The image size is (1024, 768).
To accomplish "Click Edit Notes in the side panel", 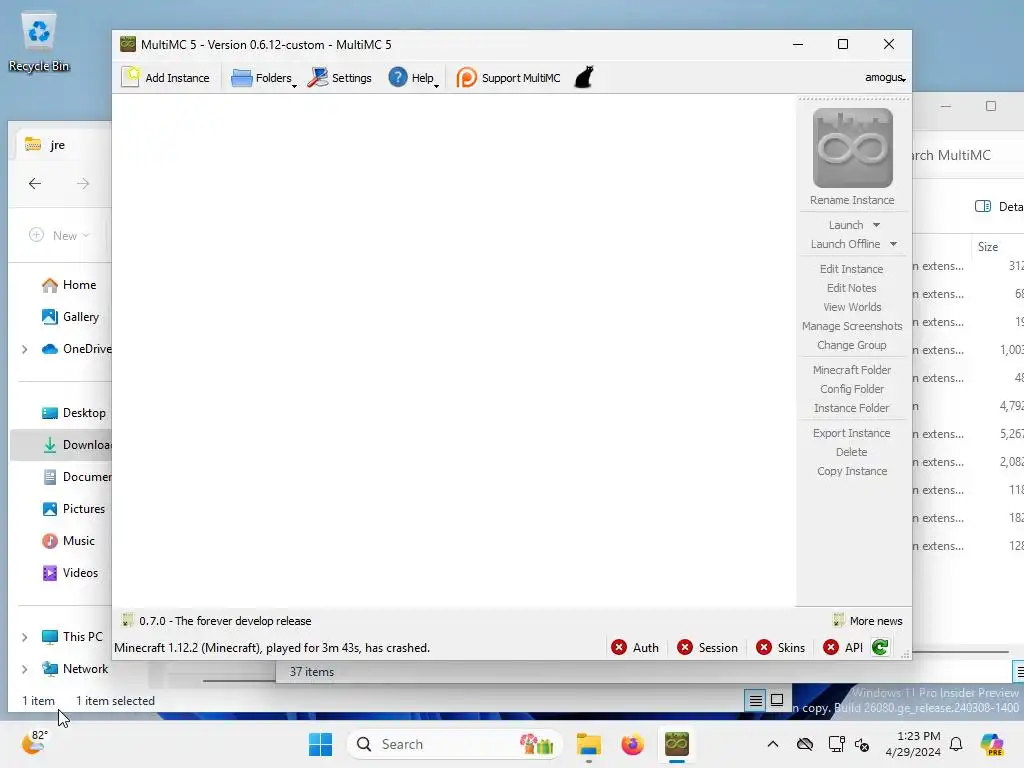I will pyautogui.click(x=852, y=288).
